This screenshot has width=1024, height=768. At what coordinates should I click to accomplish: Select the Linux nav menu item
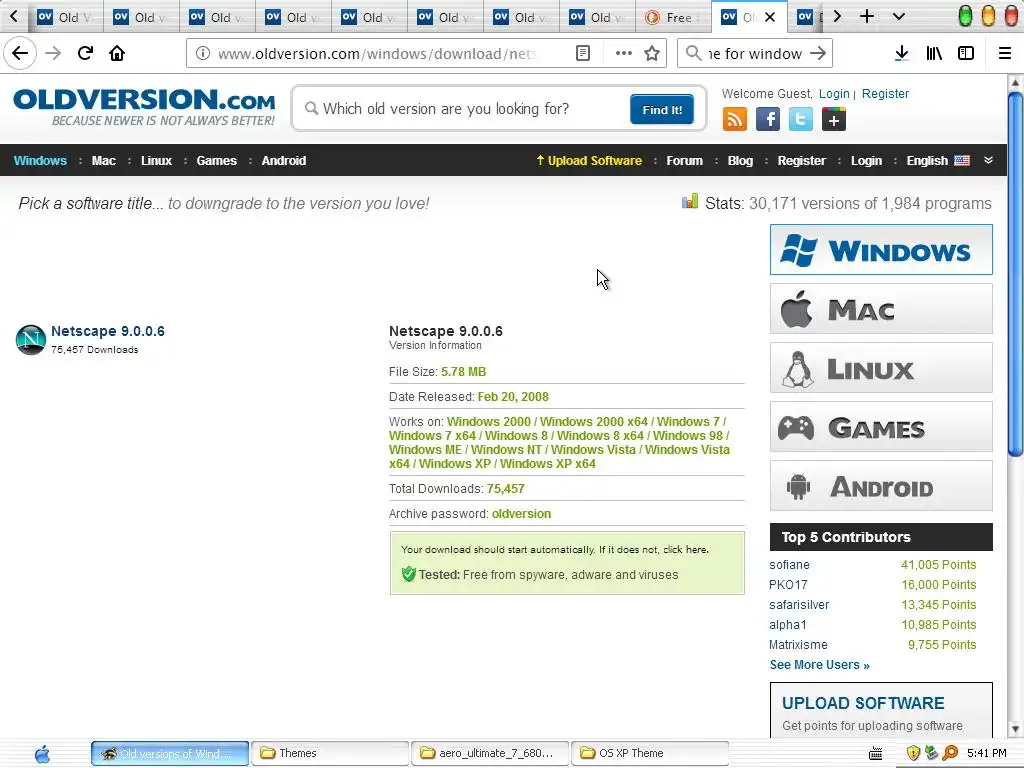coord(156,161)
